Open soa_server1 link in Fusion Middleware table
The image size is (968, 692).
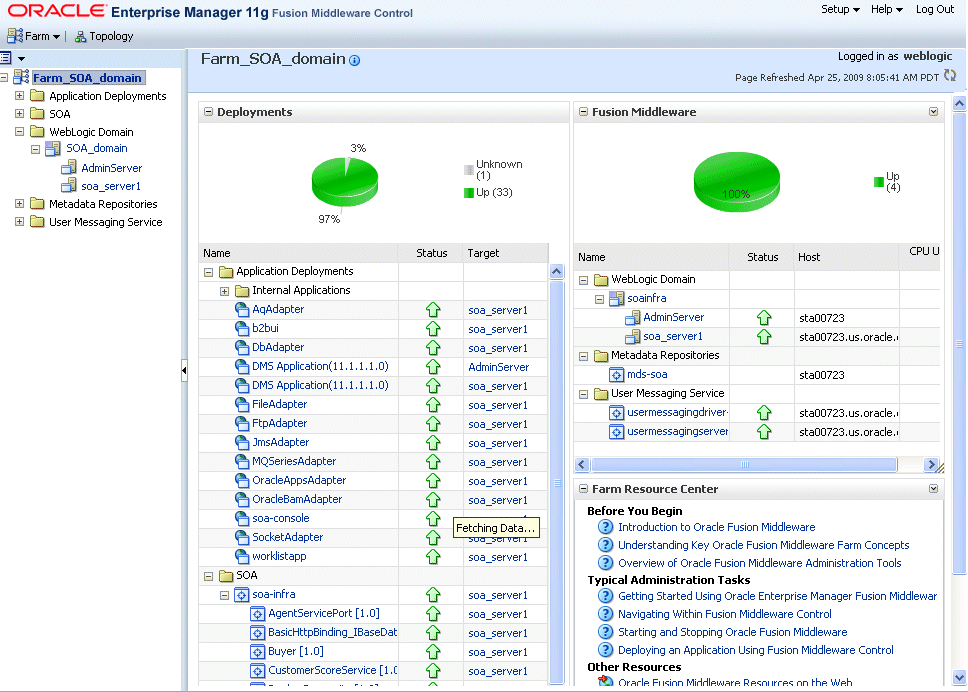673,336
